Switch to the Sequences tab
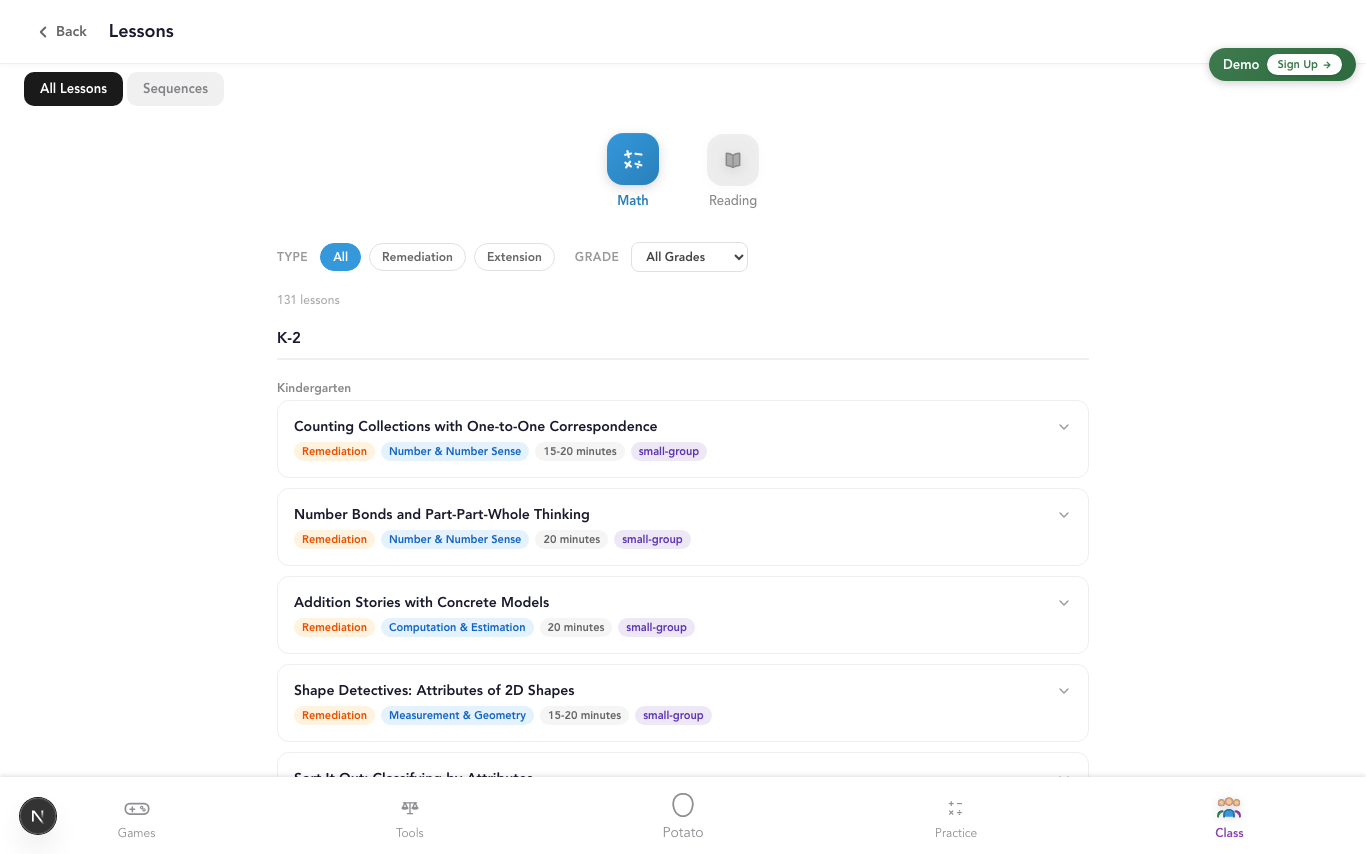1366x854 pixels. (x=175, y=88)
